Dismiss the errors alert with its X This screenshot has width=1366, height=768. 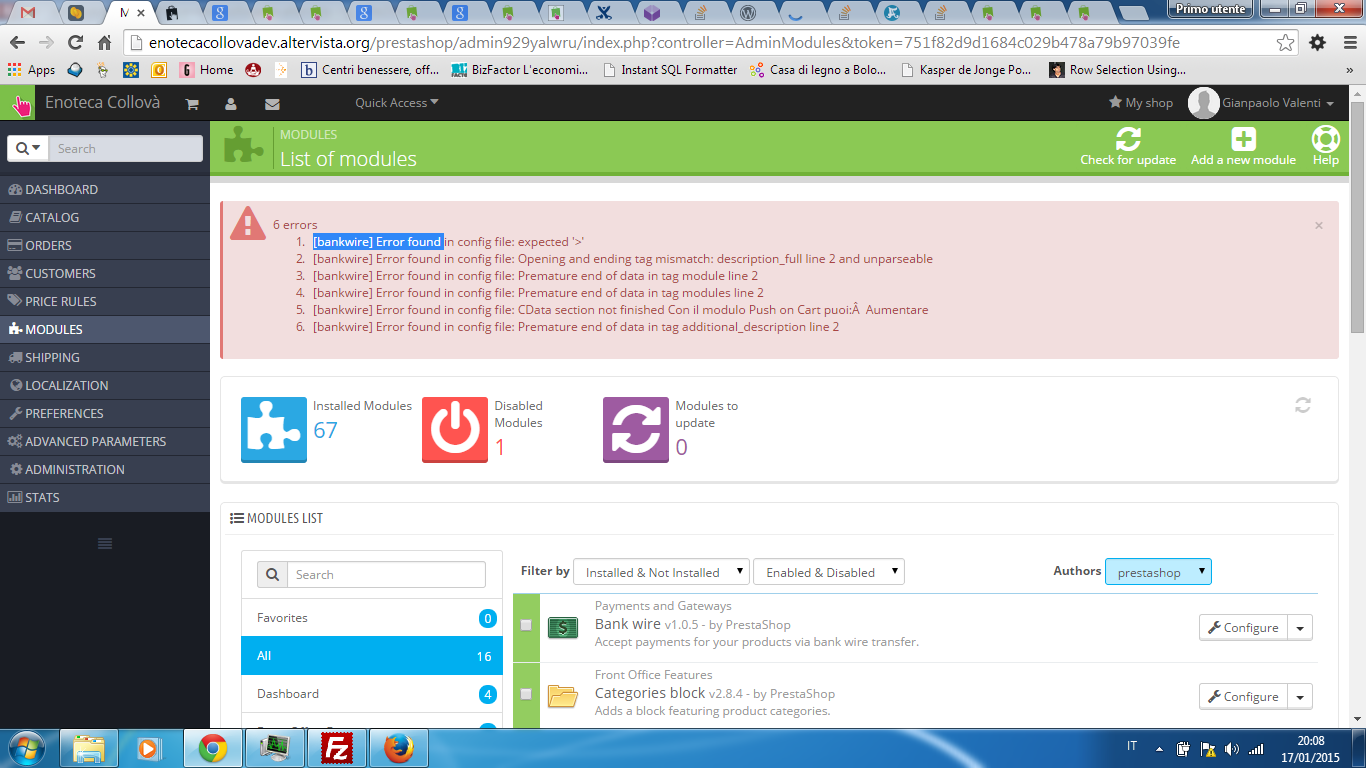coord(1319,226)
